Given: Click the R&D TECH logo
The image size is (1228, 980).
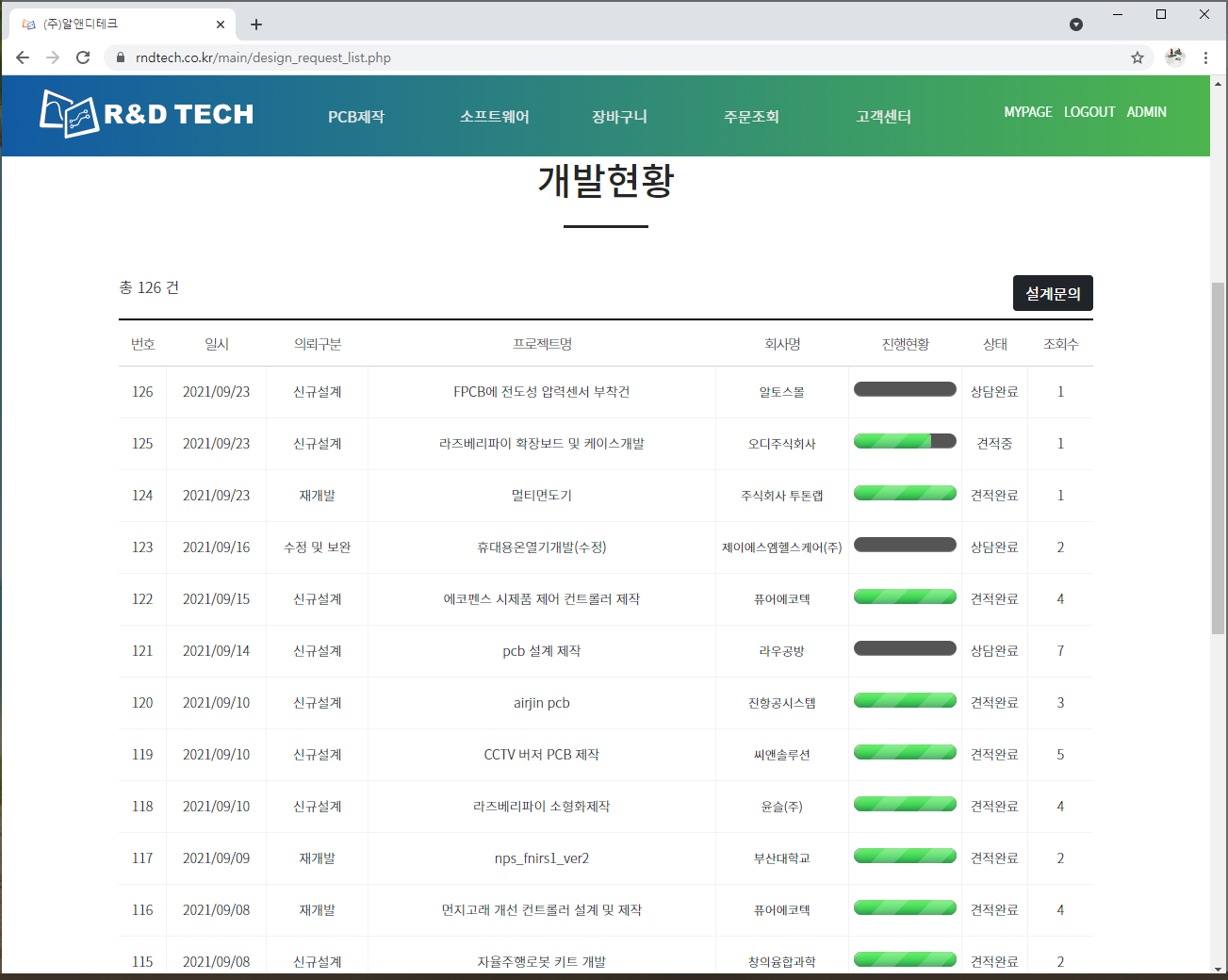Looking at the screenshot, I should coord(147,114).
